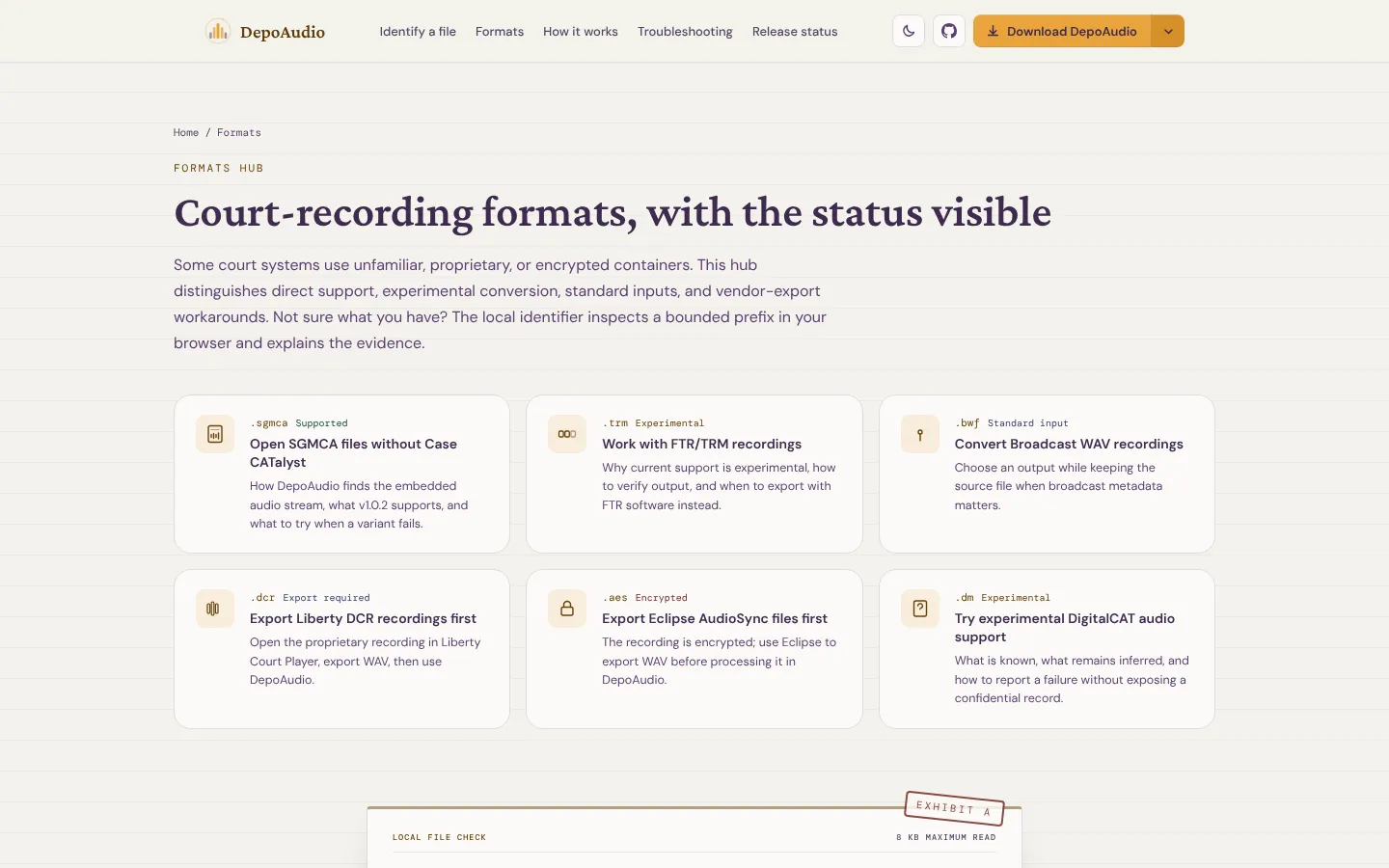Expand the download options dropdown arrow
1389x868 pixels.
click(x=1168, y=31)
